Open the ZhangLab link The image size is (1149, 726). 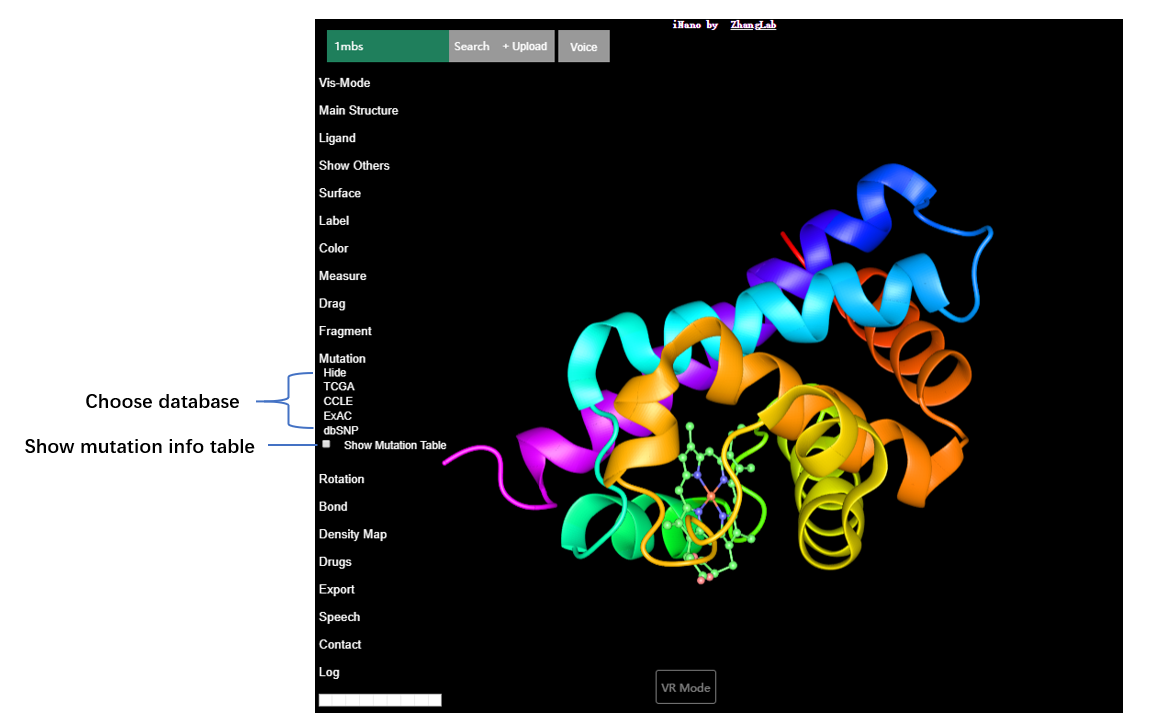pyautogui.click(x=753, y=25)
